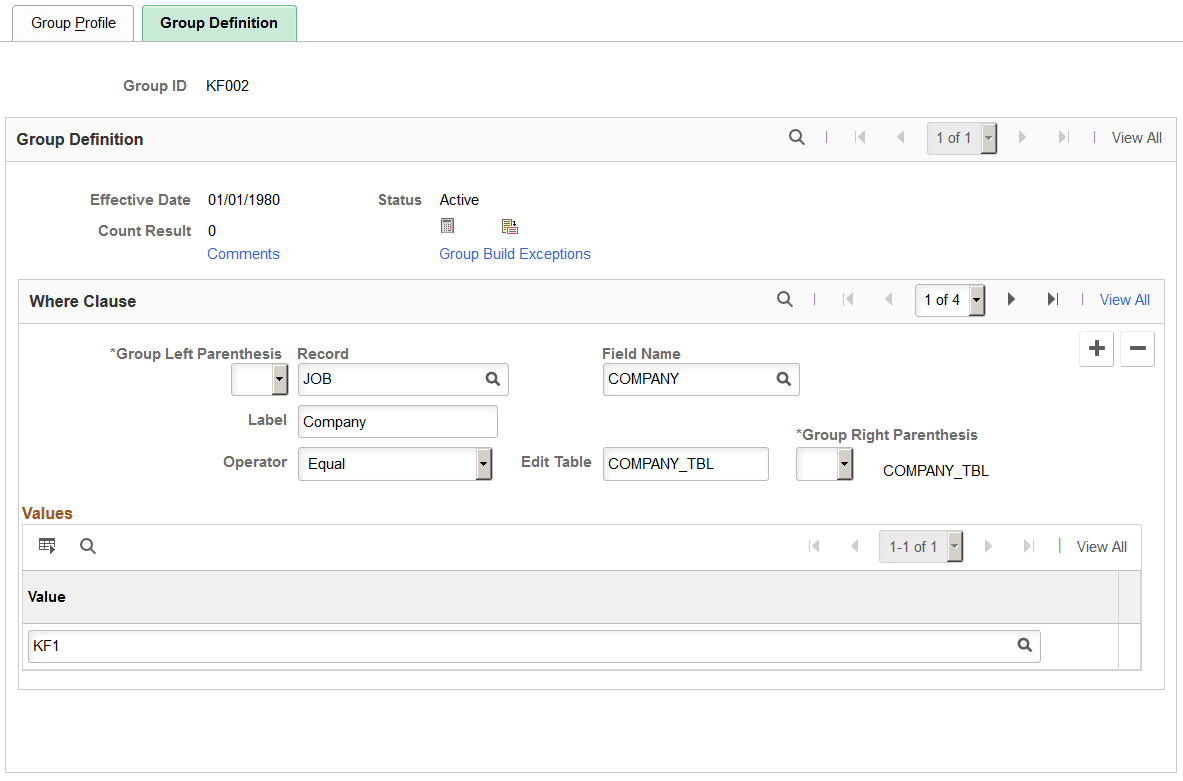Viewport: 1183px width, 781px height.
Task: Click the Personalize grid icon in Values toolbar
Action: [x=47, y=545]
